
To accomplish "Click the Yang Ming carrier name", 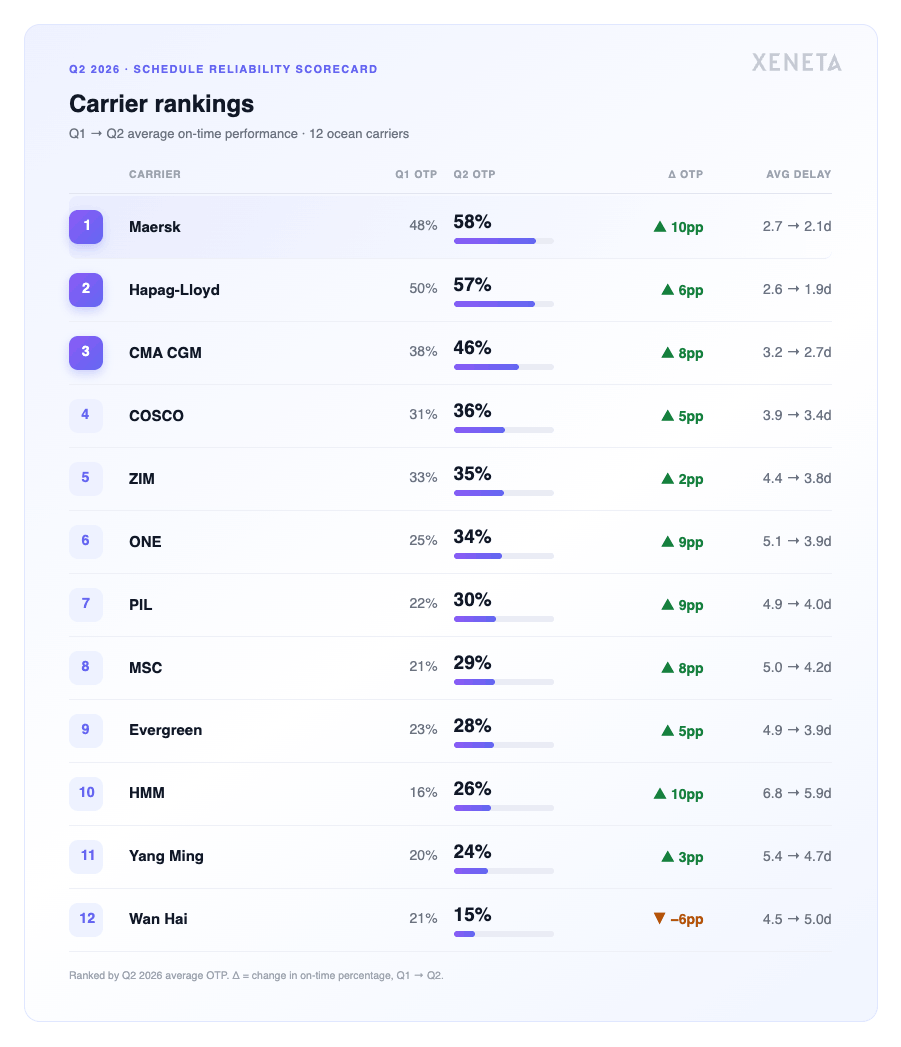I will coord(166,856).
